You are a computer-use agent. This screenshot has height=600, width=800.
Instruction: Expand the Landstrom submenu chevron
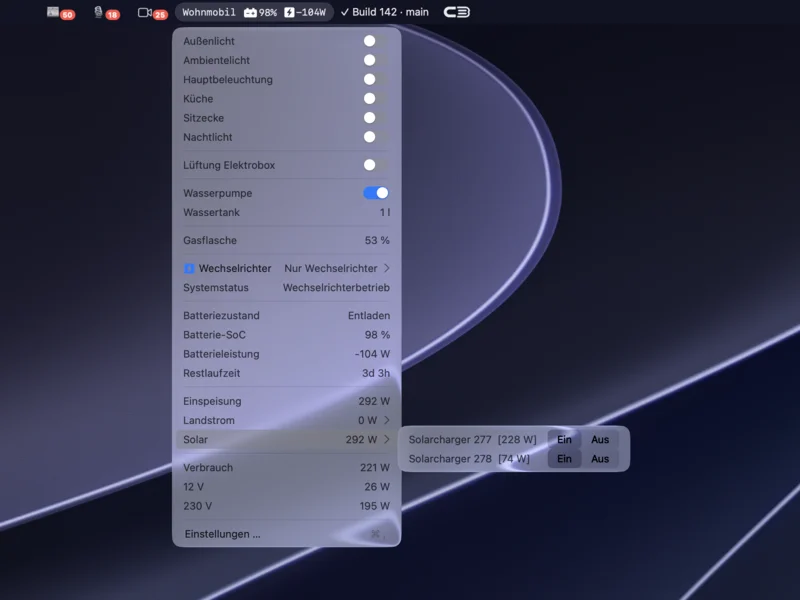[387, 420]
